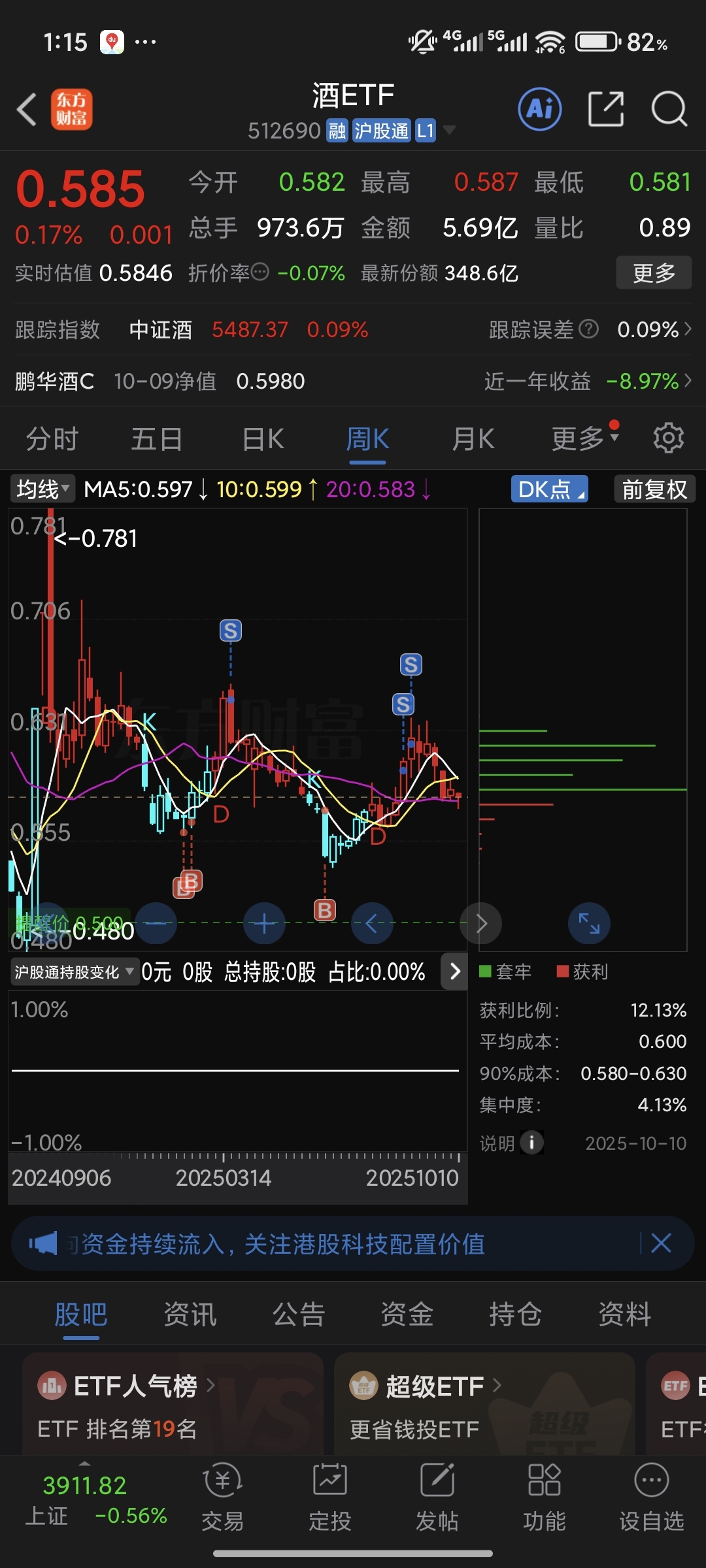This screenshot has width=706, height=1568.
Task: Open the 持仓 tab
Action: tap(516, 1314)
